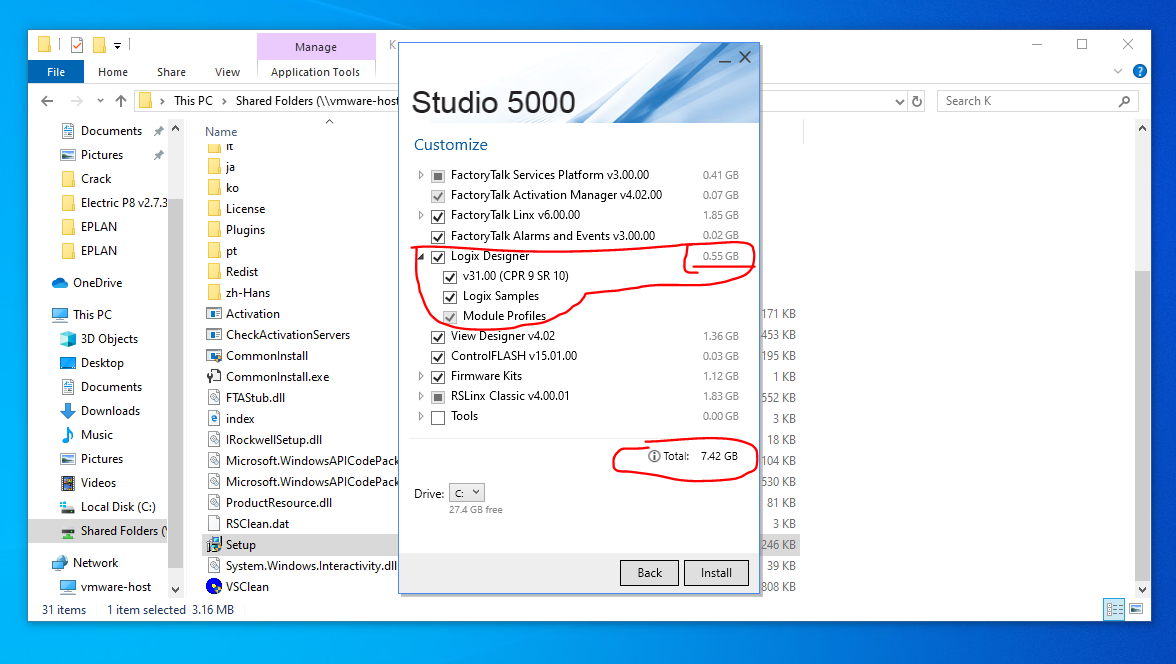The image size is (1176, 664).
Task: Expand the FactoryTalk Linx node
Action: pos(421,215)
